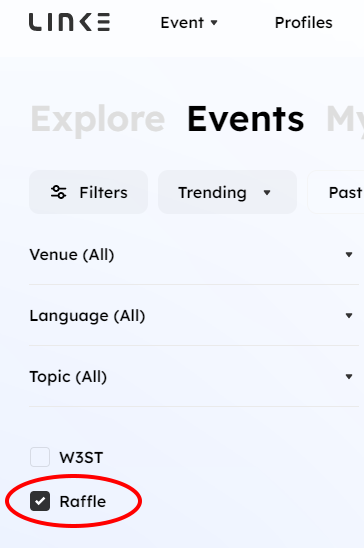Go to the Profiles page

303,23
